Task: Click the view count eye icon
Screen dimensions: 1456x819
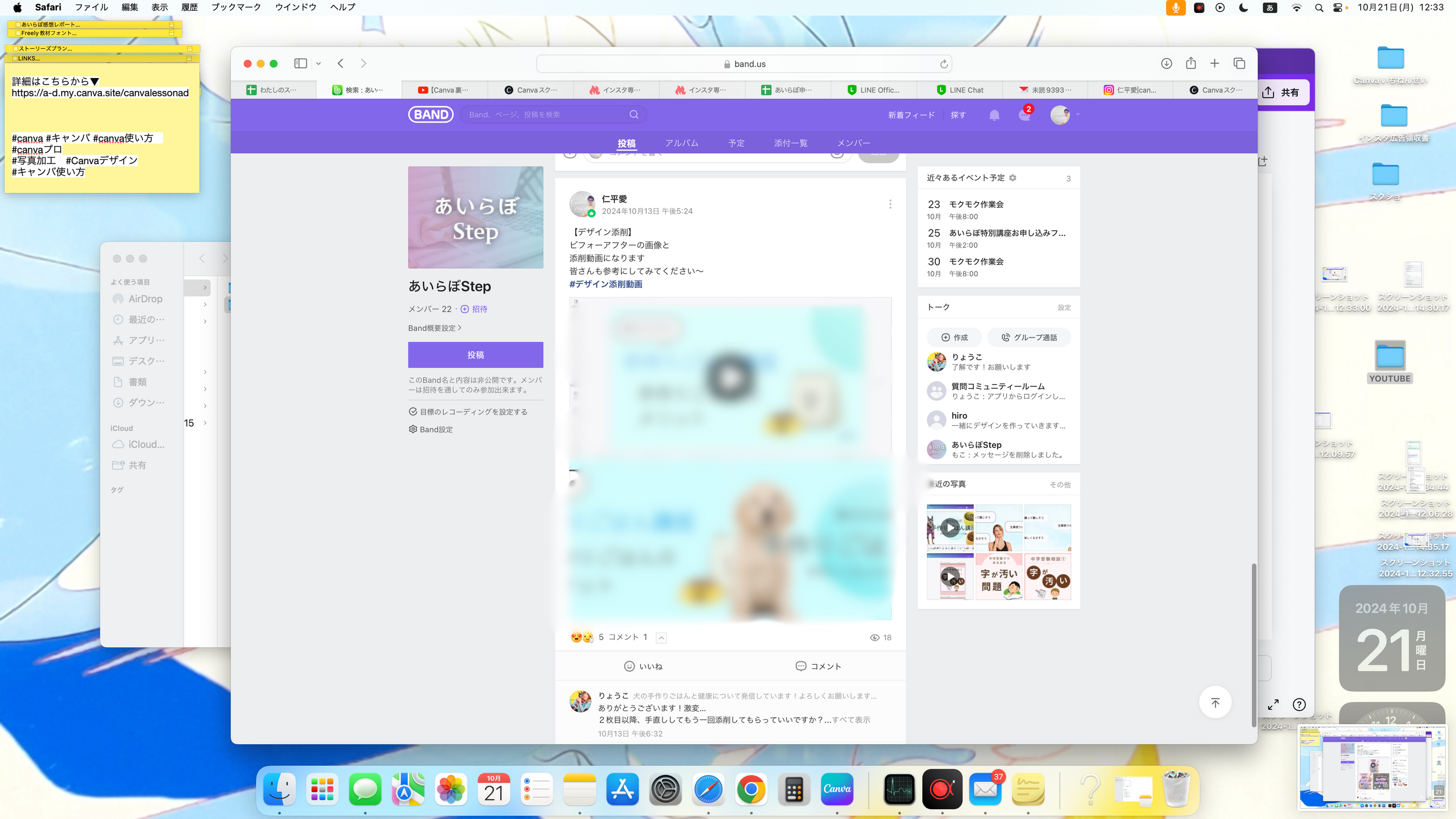Action: click(x=874, y=638)
